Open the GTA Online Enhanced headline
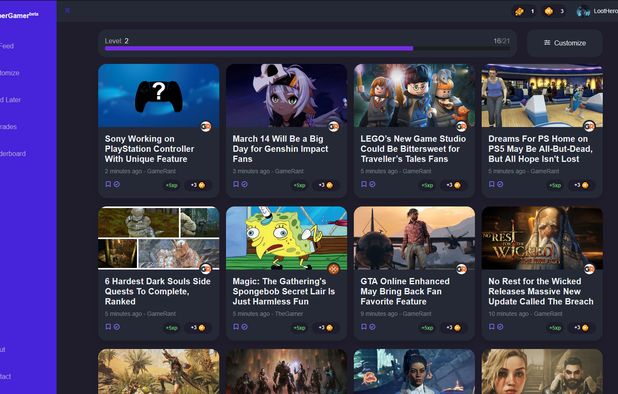618x394 pixels. [405, 292]
